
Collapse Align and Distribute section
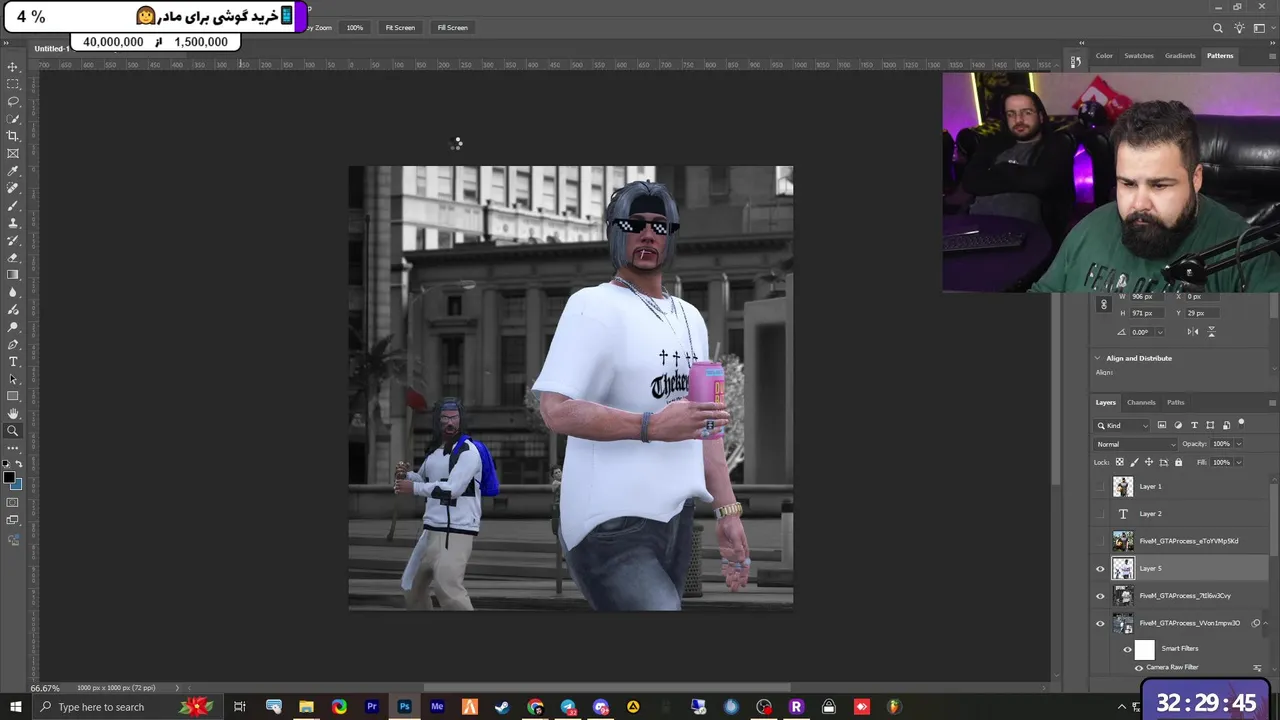(x=1098, y=358)
